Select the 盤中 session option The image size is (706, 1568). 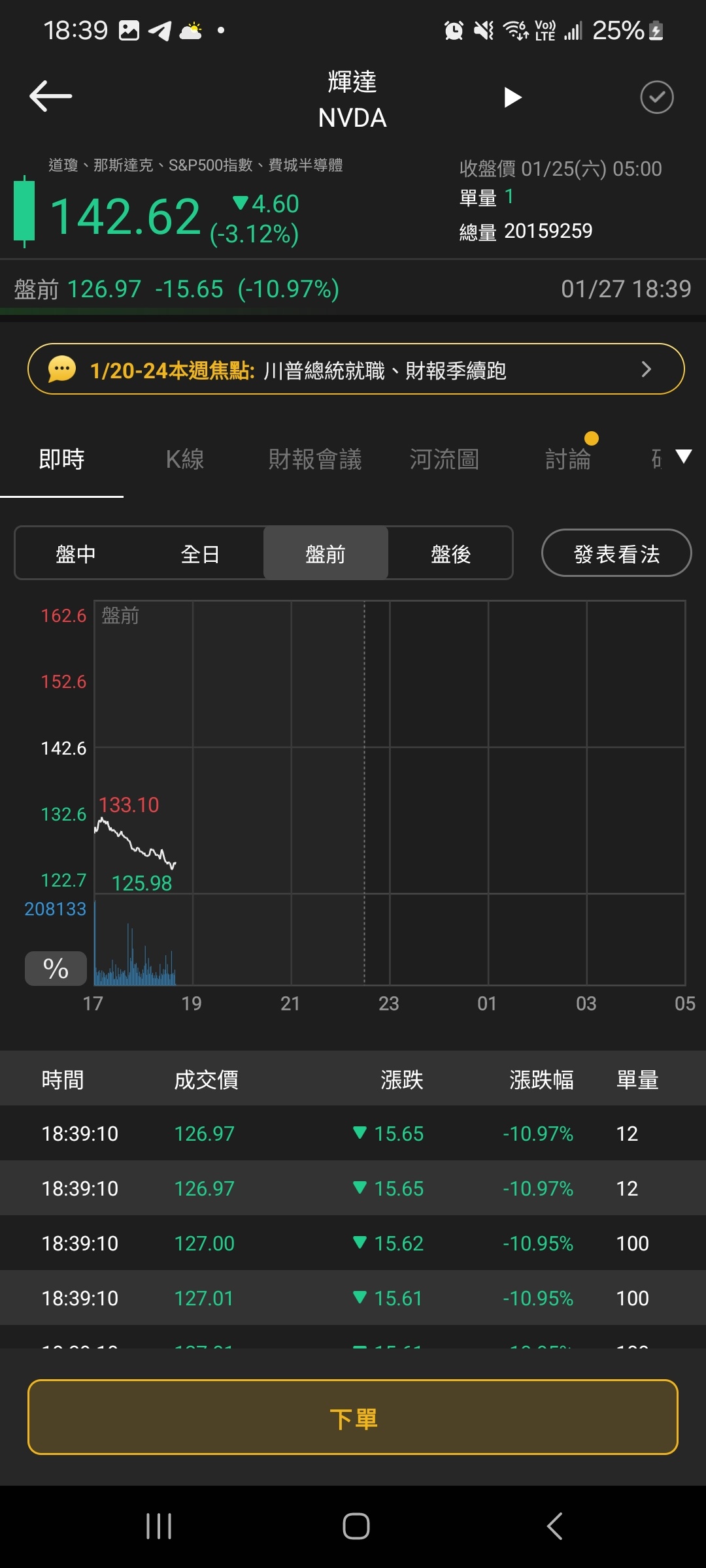(x=76, y=554)
